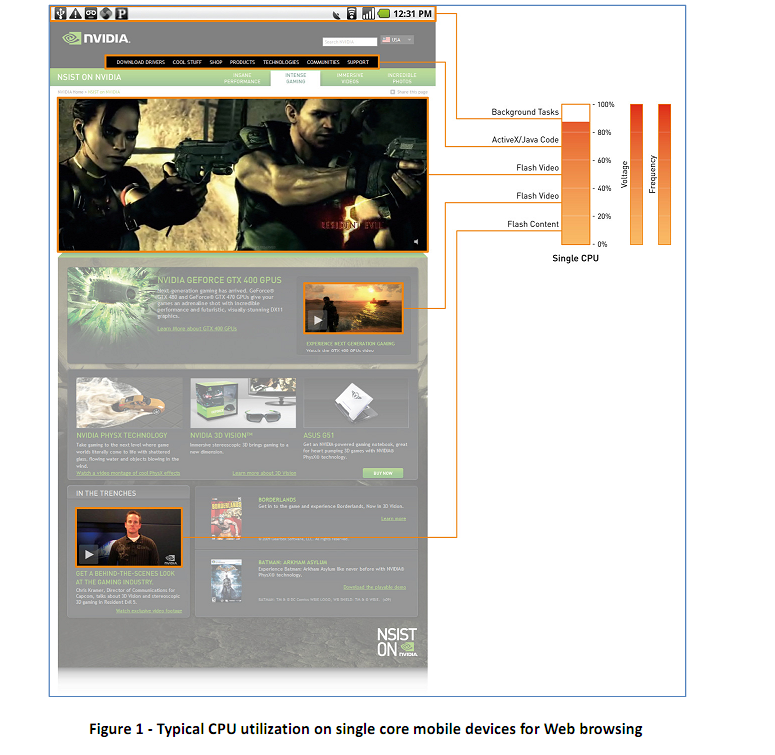Click the Resident Evil flash video banner

pyautogui.click(x=243, y=175)
